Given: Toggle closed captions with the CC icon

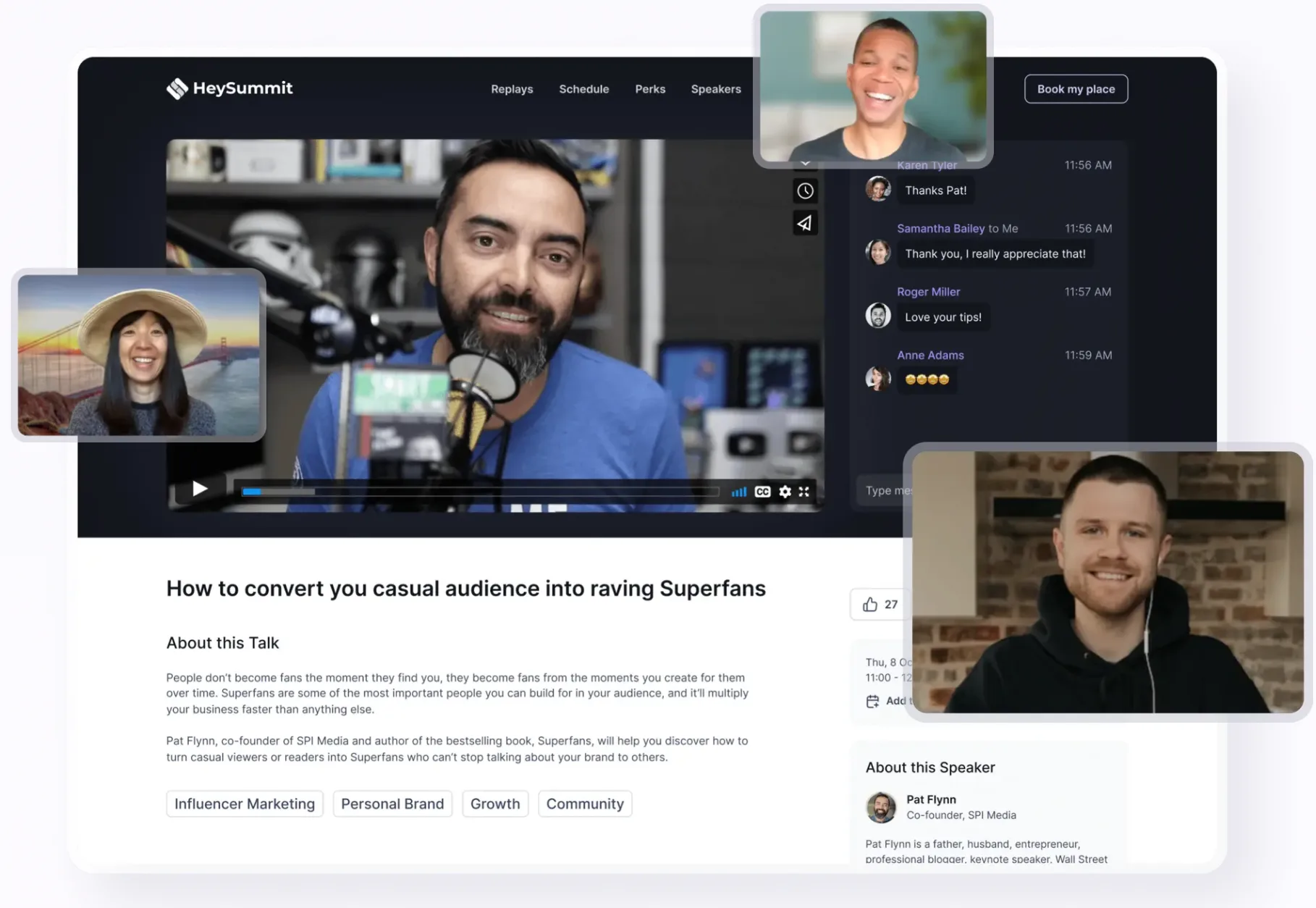Looking at the screenshot, I should click(762, 492).
